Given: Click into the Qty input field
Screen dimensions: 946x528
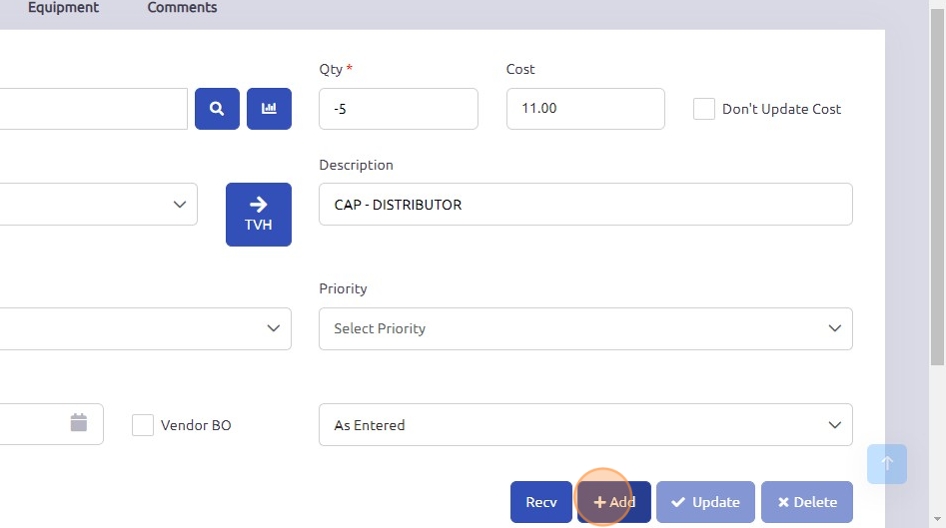Looking at the screenshot, I should 398,109.
